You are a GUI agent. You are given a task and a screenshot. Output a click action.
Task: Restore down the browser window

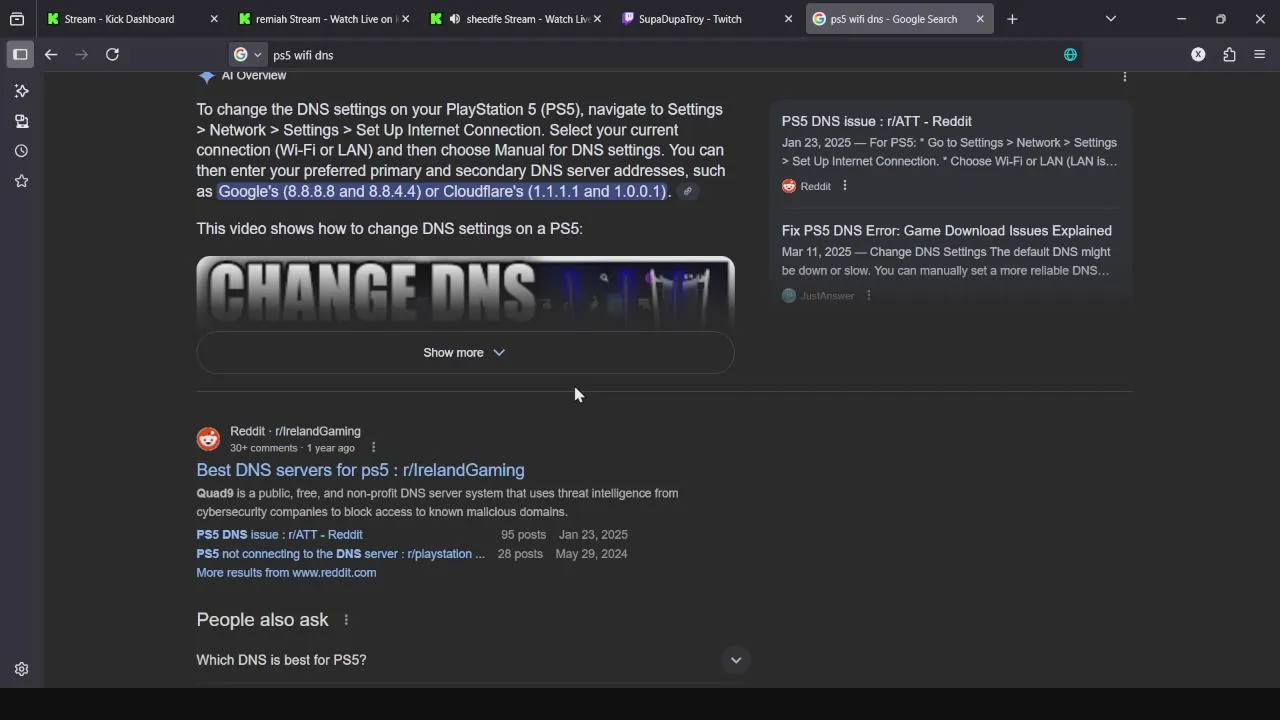(x=1220, y=19)
